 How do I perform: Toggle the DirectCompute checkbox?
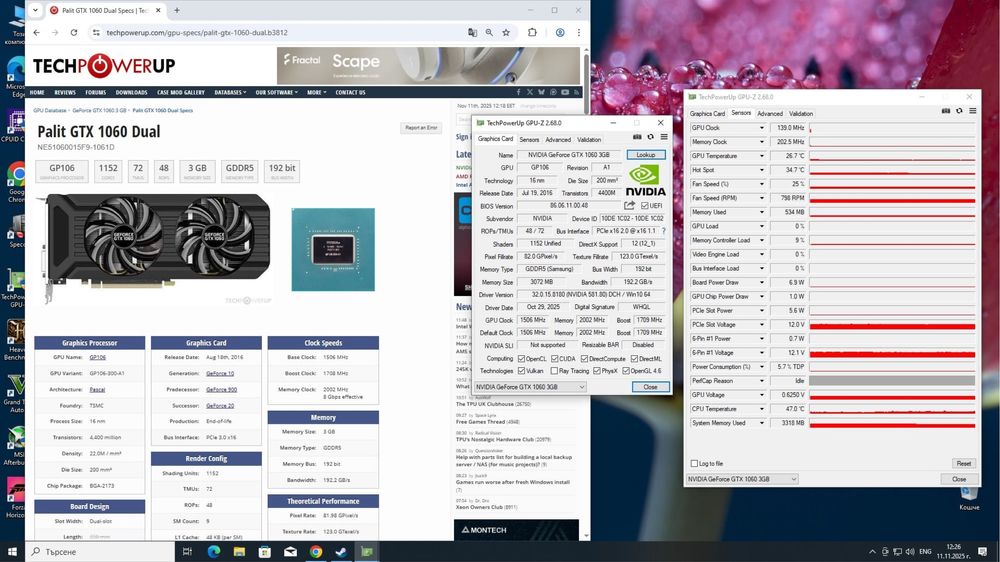tap(584, 359)
